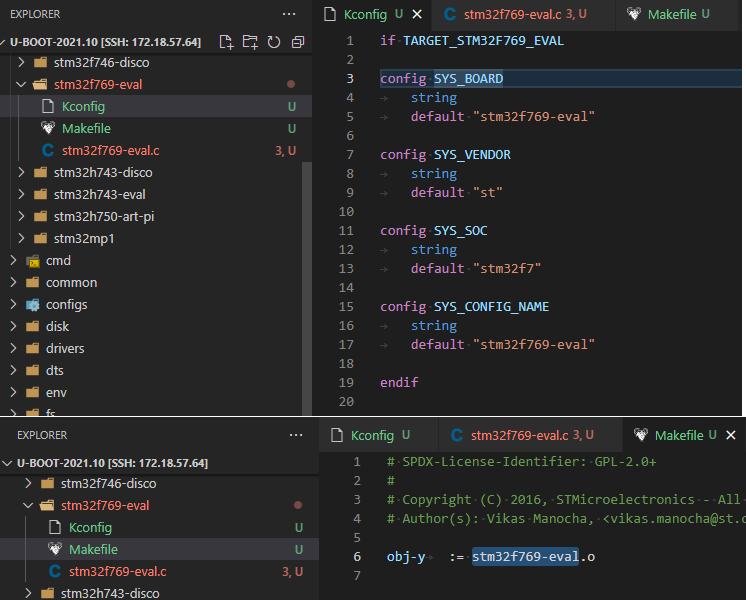Screen dimensions: 746x600
Task: Click SPDX-License-Identifier comment line
Action: click(522, 462)
